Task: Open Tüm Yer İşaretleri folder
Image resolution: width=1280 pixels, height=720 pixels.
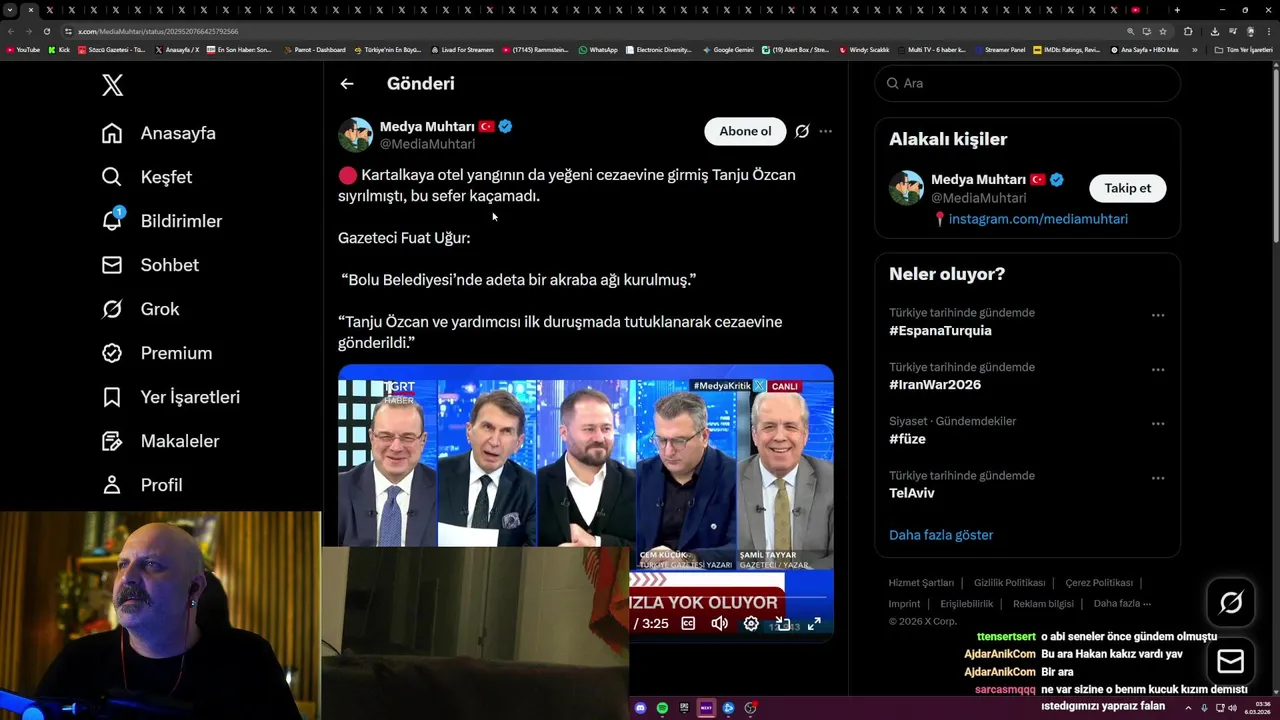Action: (1243, 49)
